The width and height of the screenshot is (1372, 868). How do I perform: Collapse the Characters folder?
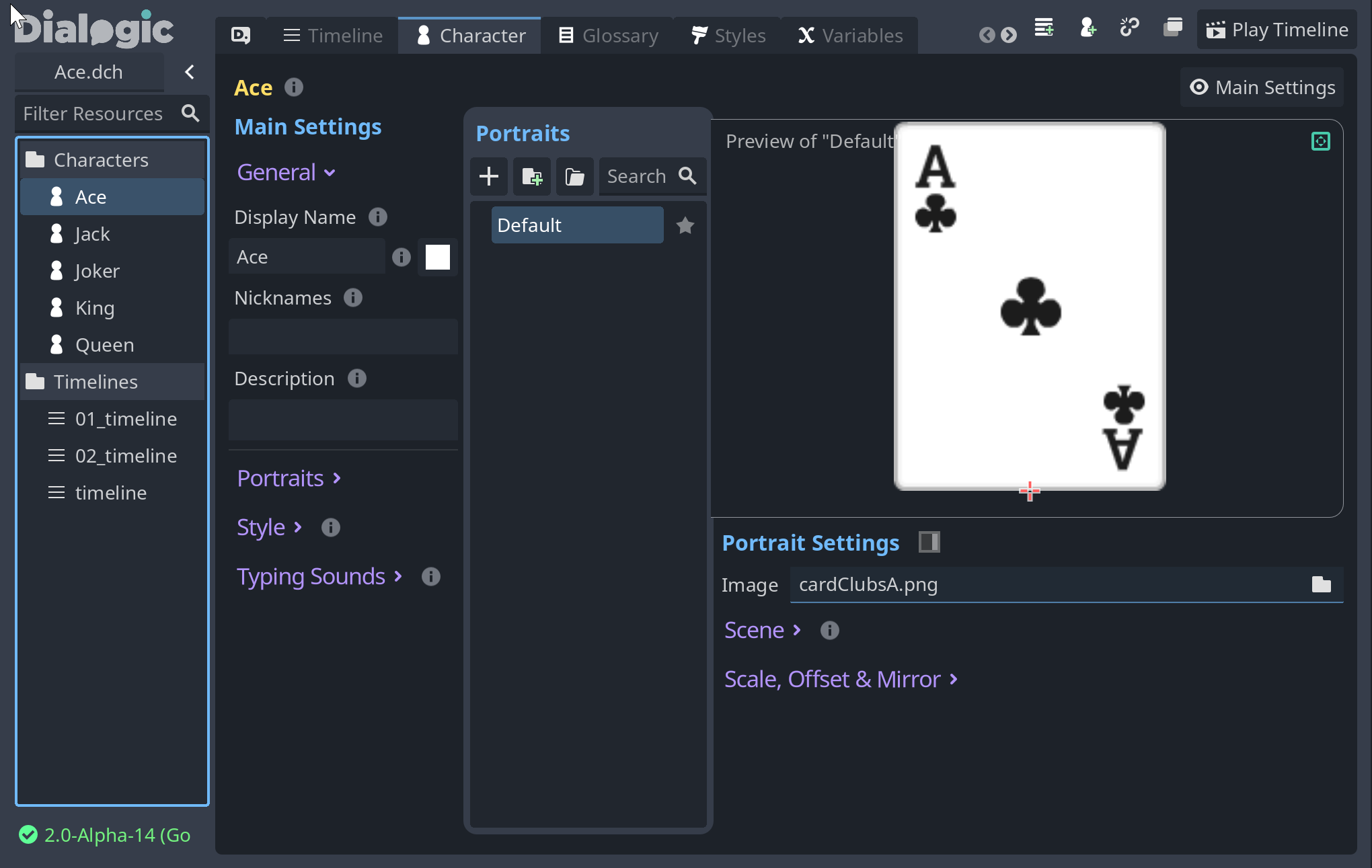point(112,160)
